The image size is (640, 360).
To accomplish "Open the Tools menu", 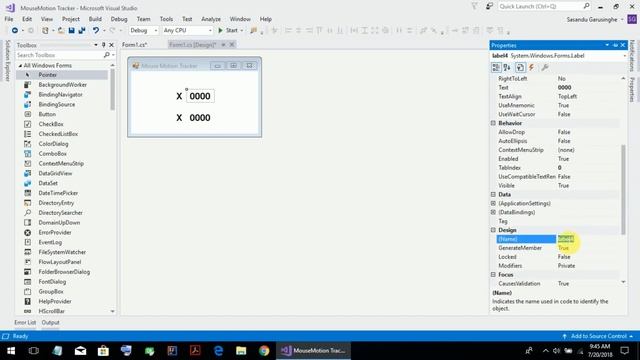I will (166, 19).
